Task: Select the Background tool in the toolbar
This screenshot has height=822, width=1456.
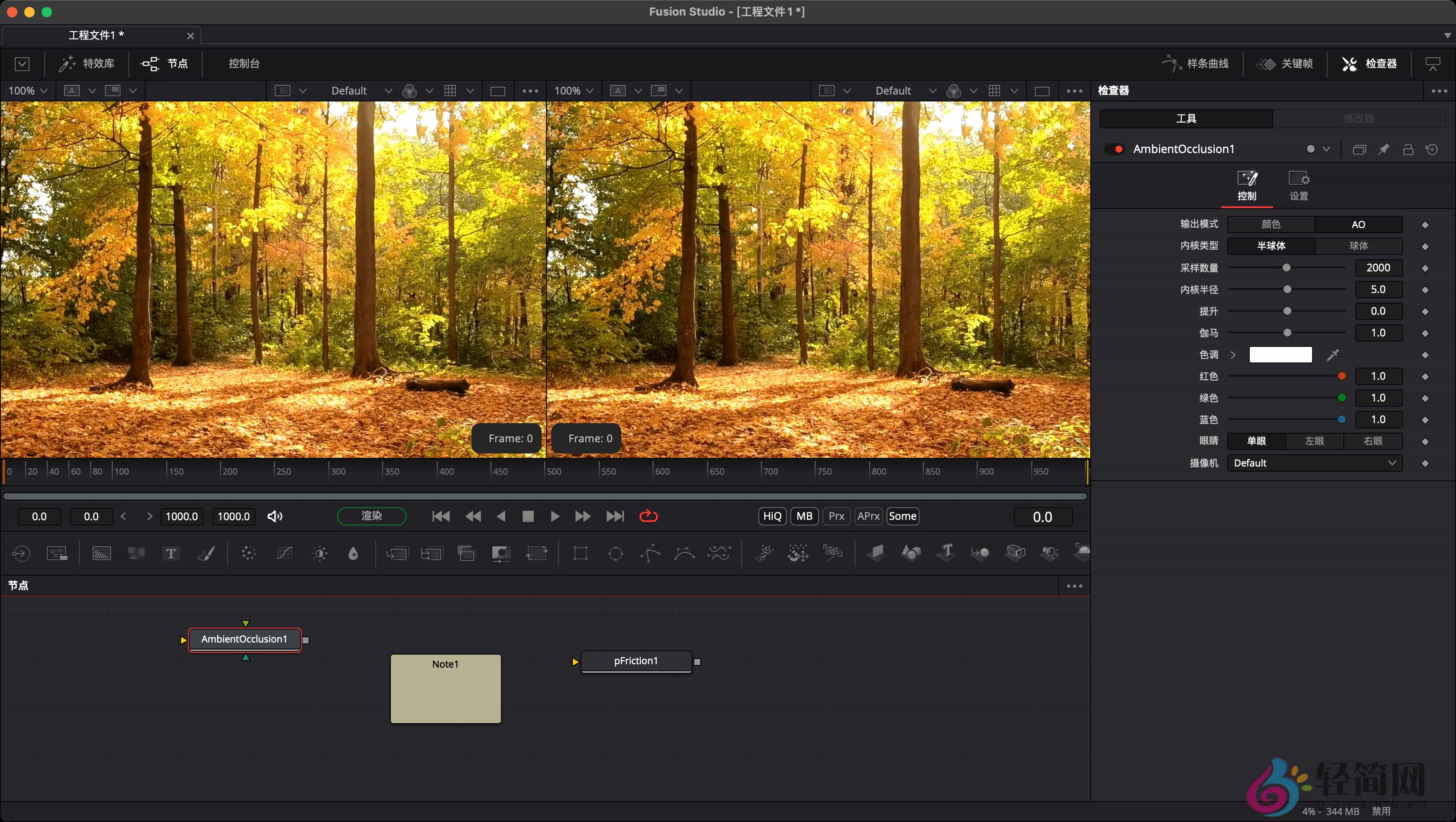Action: coord(102,553)
